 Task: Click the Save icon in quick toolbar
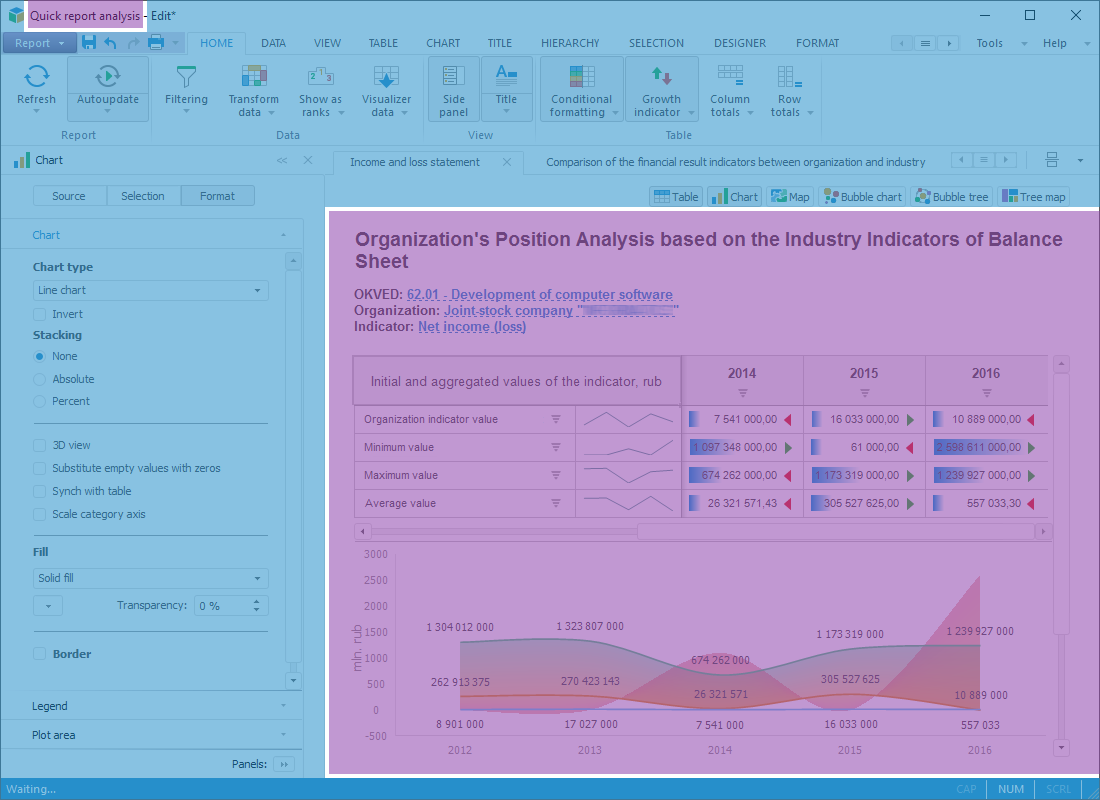(89, 43)
